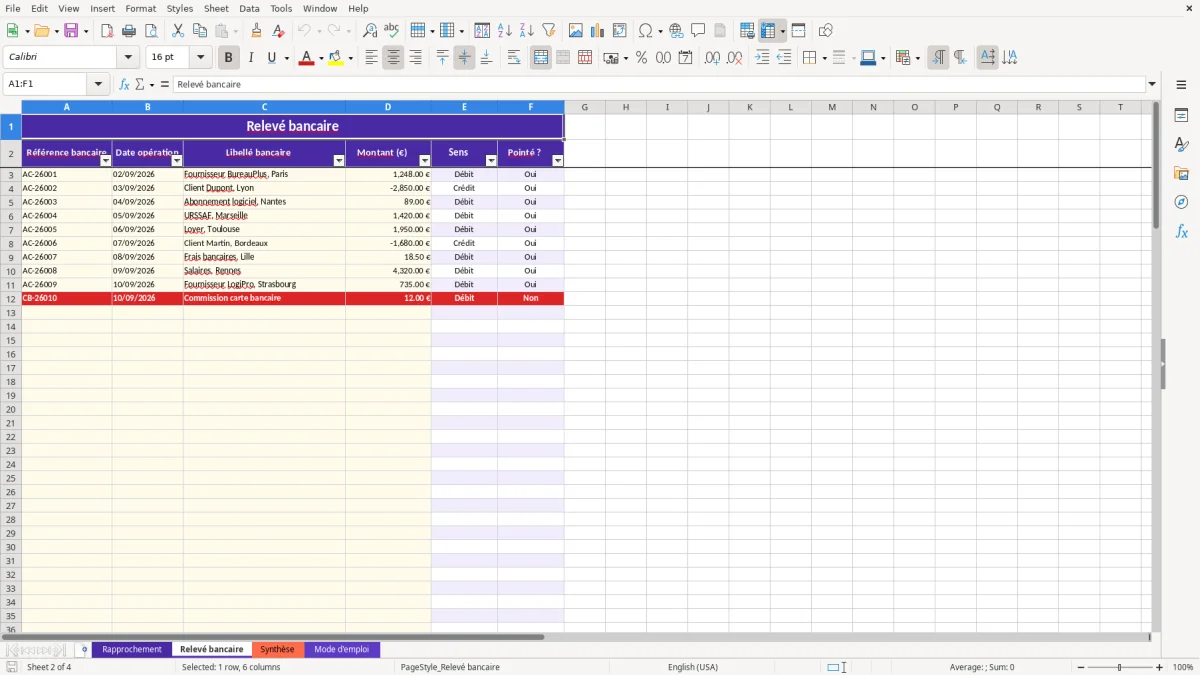Click the Add Decimal Place icon
The image size is (1200, 675).
tap(712, 58)
